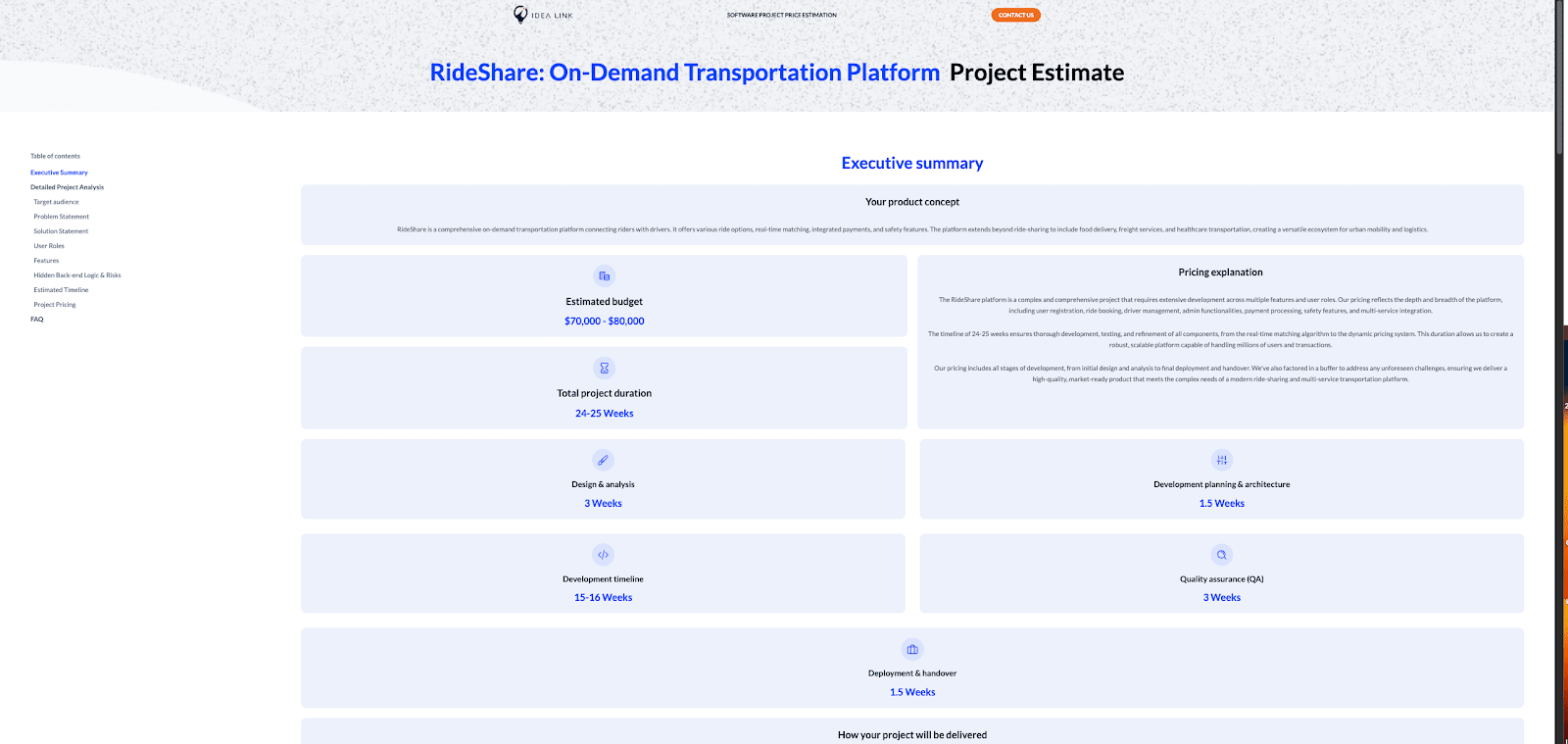
Task: Jump to Problem Statement section
Action: pos(61,217)
